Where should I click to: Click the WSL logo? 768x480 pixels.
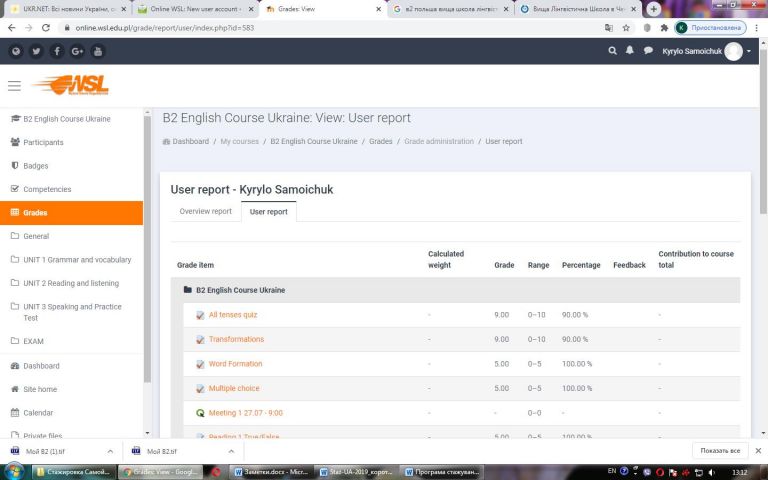(71, 85)
